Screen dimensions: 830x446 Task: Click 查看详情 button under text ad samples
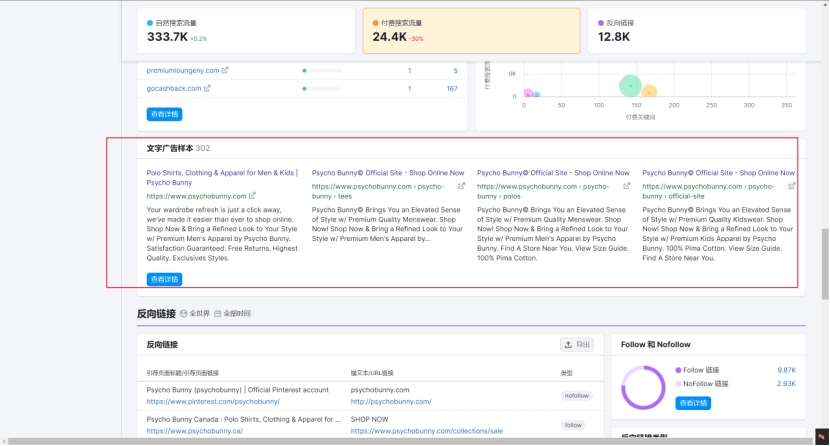click(x=164, y=279)
